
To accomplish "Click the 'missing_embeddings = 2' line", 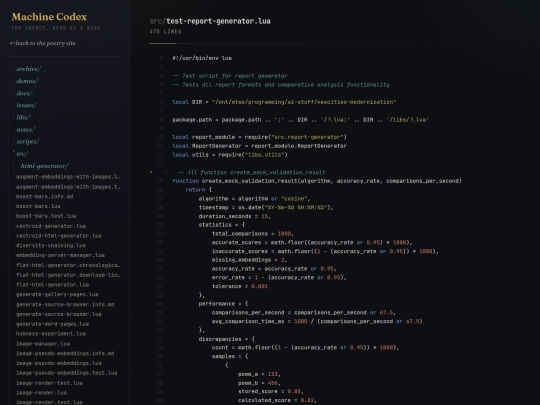I will 249,260.
